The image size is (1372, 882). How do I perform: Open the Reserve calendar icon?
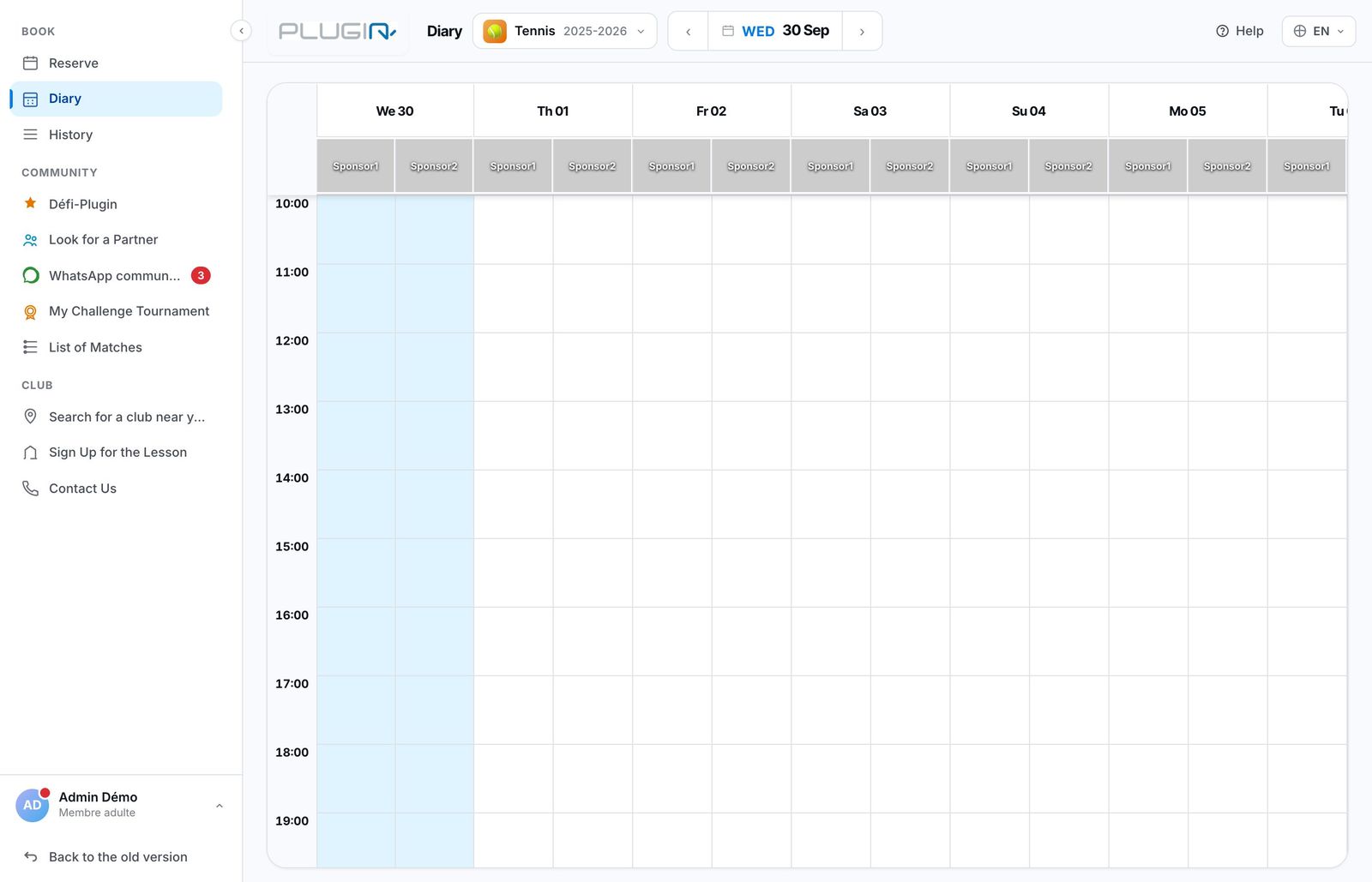point(30,63)
